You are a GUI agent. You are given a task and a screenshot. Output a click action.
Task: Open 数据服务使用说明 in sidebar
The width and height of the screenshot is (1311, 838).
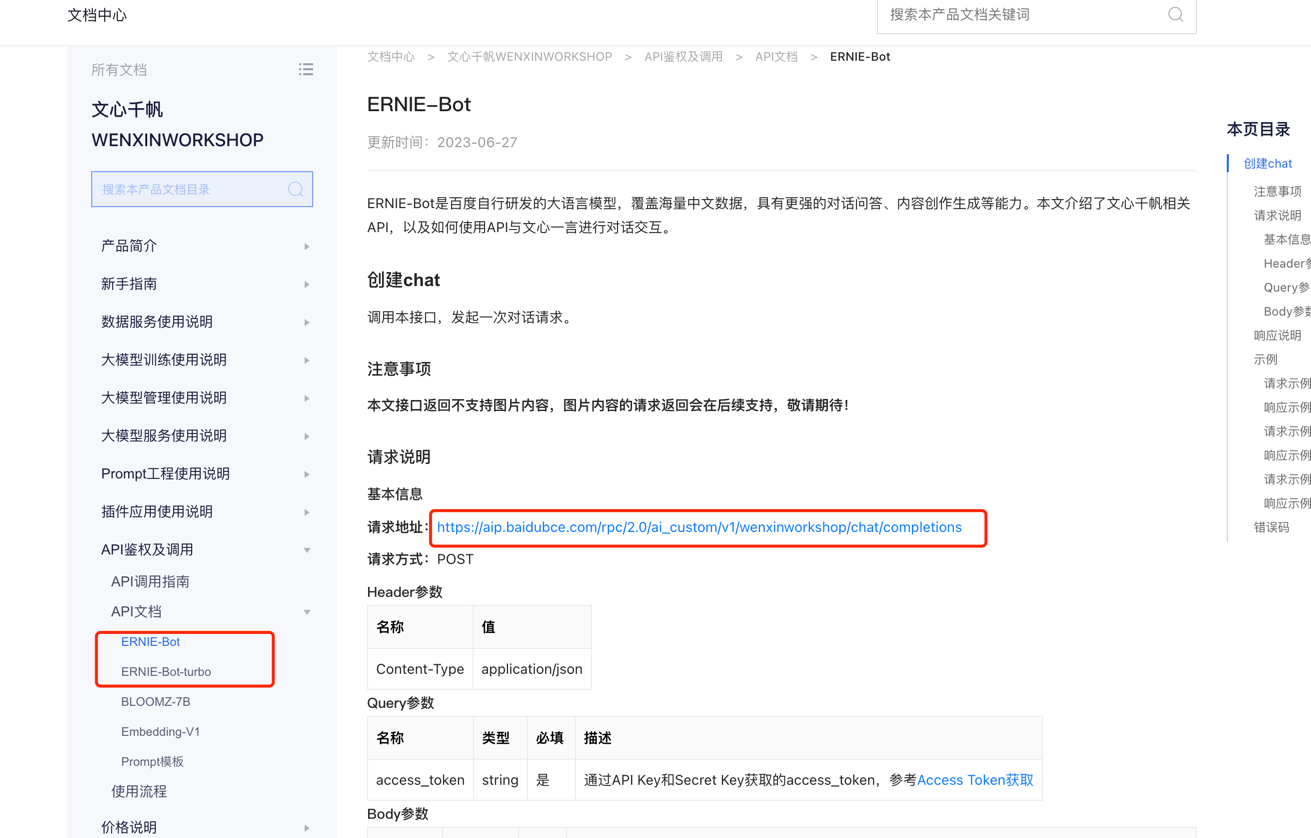click(x=157, y=322)
